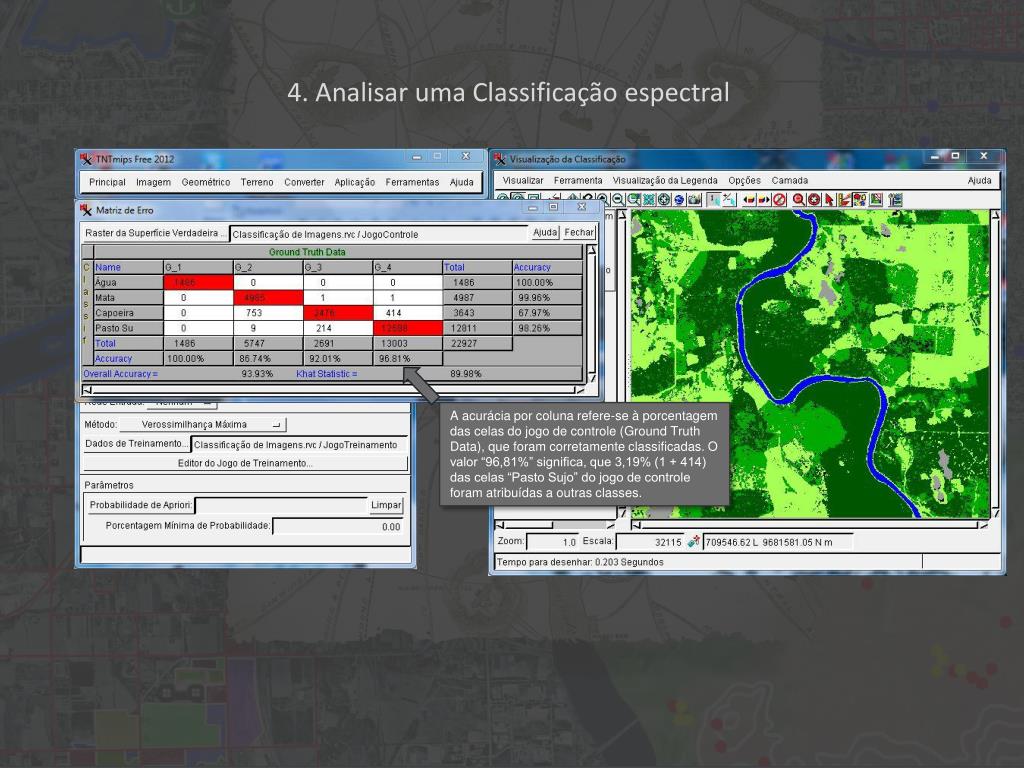Click the zoom out magnifier icon

618,200
